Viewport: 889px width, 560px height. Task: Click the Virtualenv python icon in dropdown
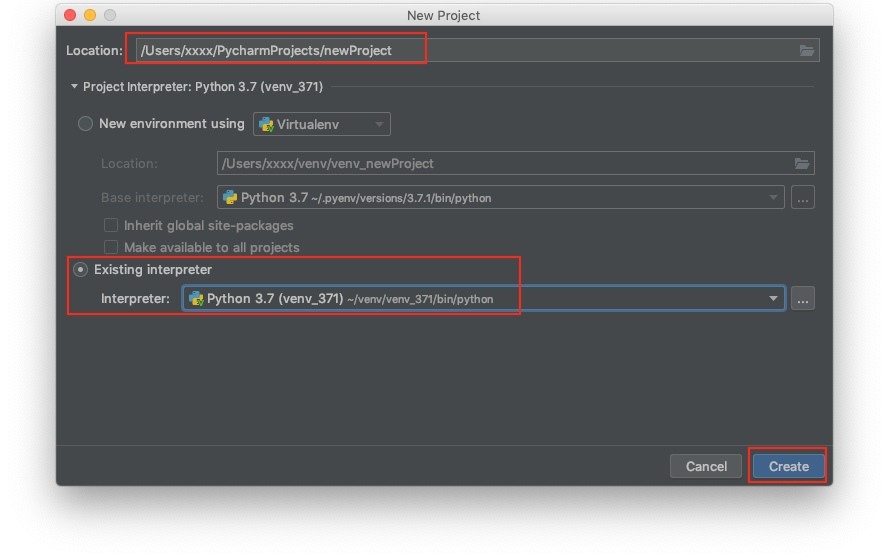[x=266, y=125]
